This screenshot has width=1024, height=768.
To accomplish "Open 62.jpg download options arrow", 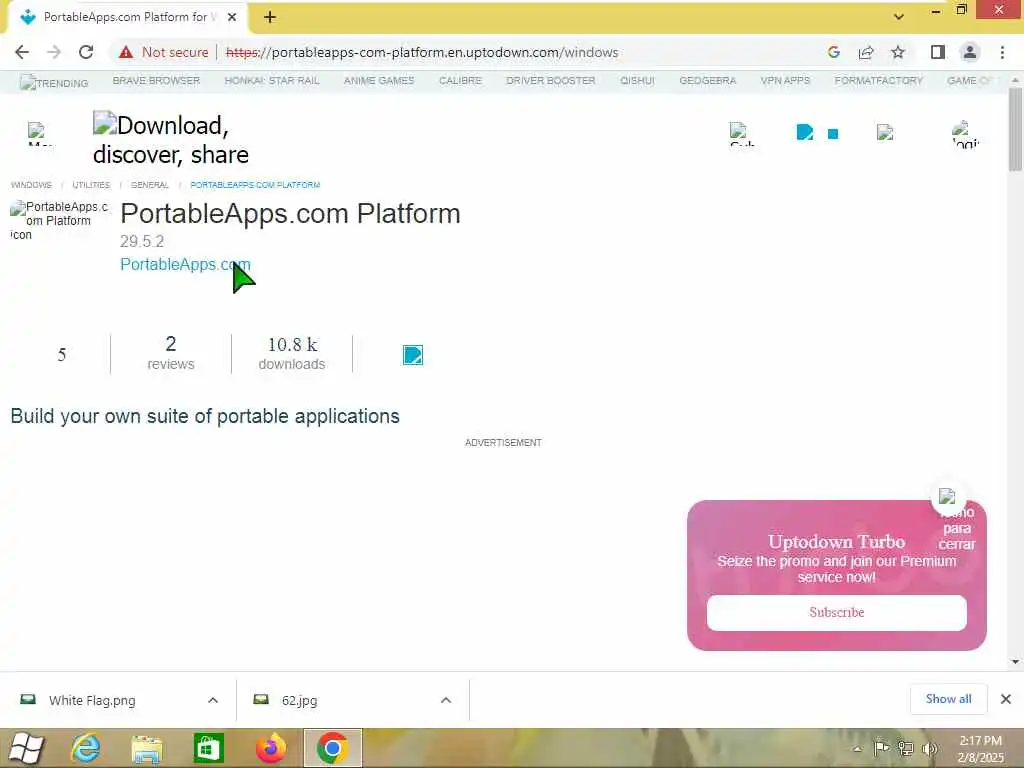I will (446, 700).
